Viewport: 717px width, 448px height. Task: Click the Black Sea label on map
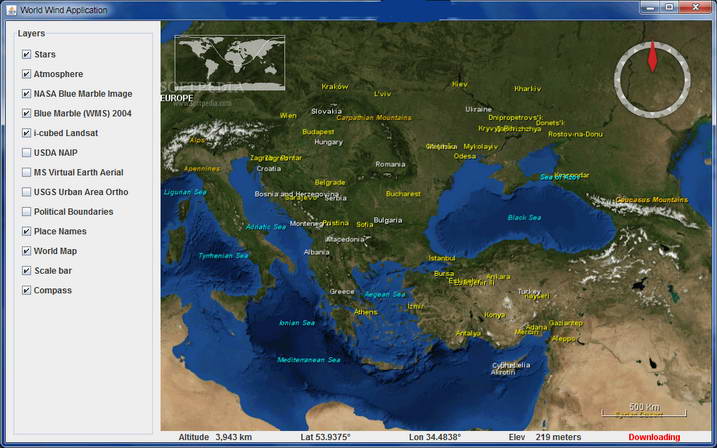pos(524,218)
